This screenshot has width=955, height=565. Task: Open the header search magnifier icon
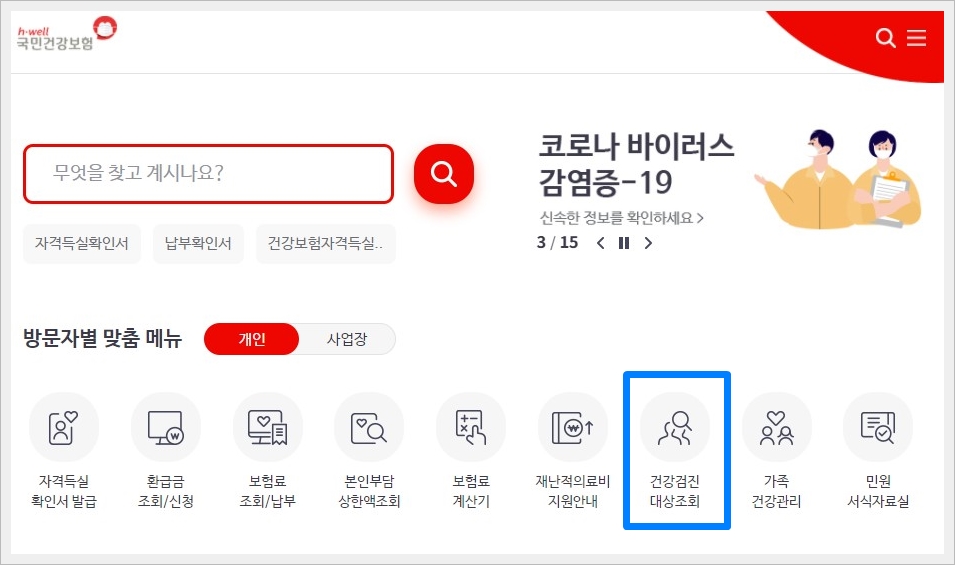[x=885, y=38]
